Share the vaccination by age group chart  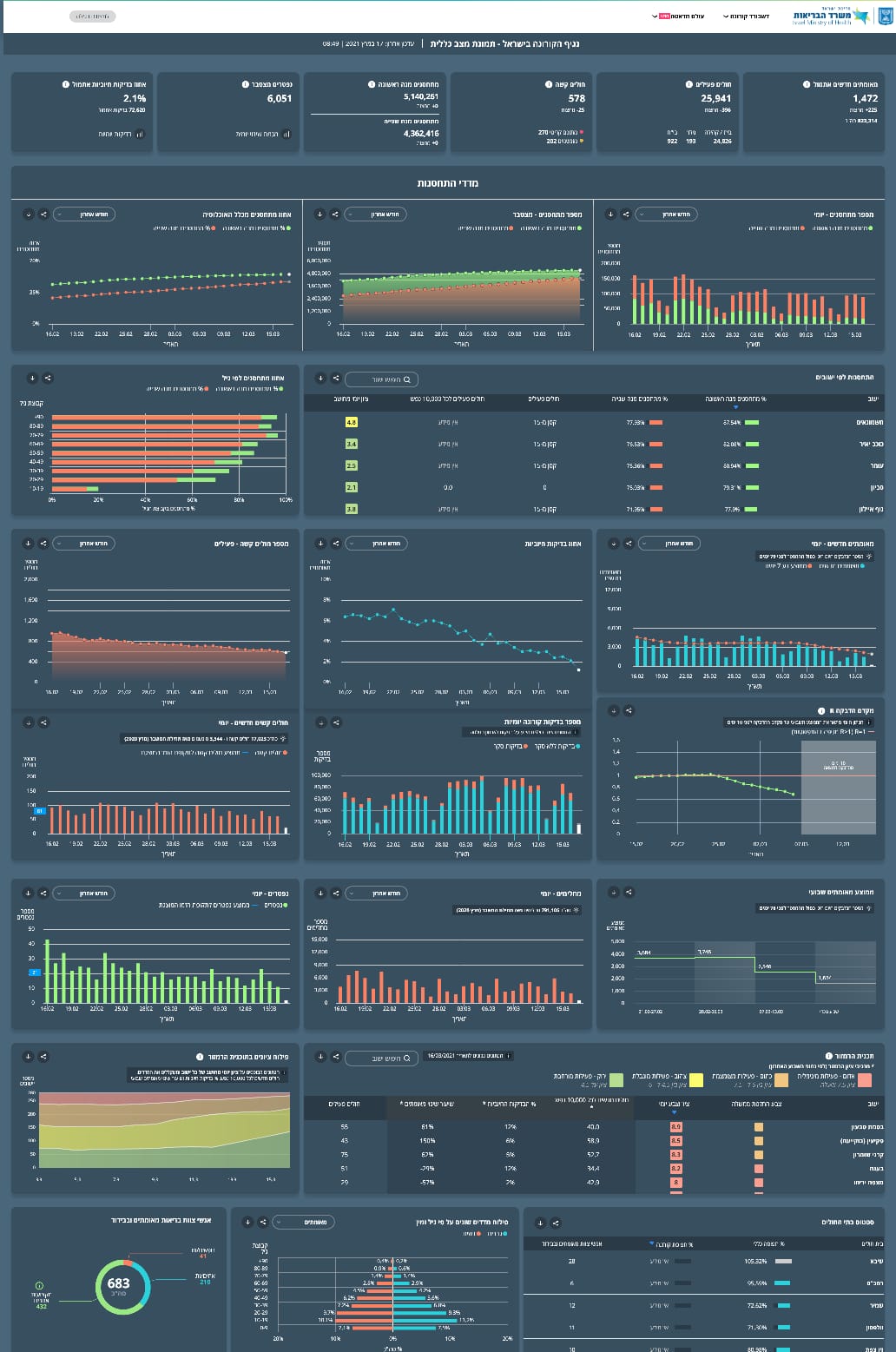[x=47, y=379]
